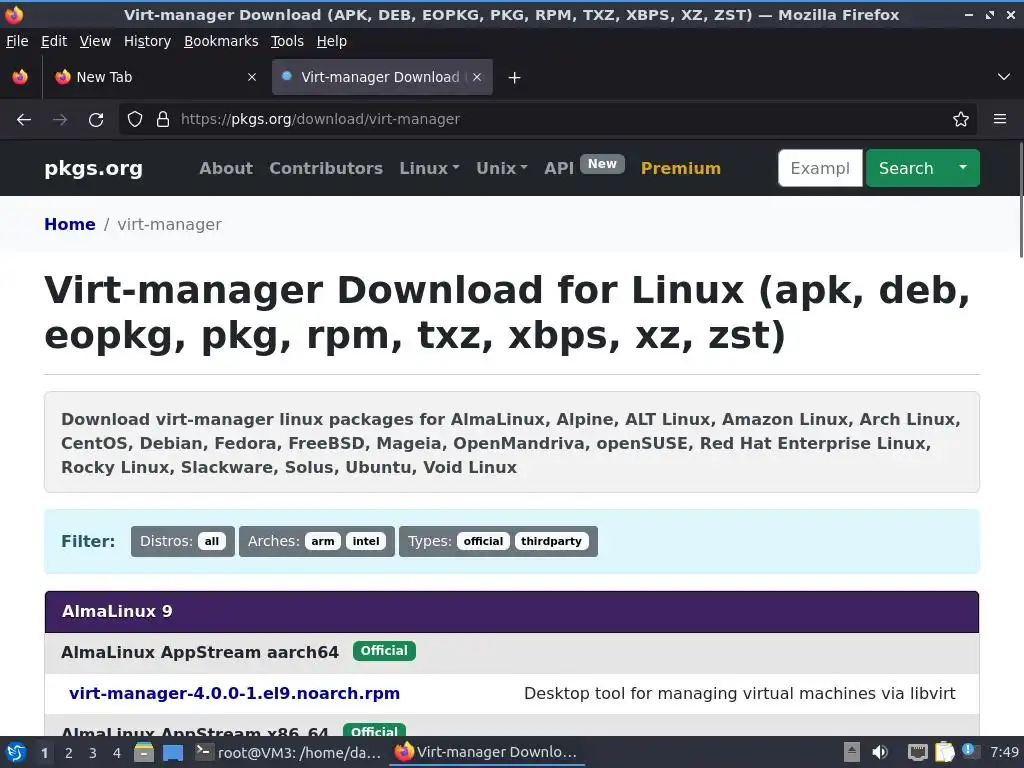This screenshot has width=1024, height=768.
Task: Click the 7:49 clock in taskbar
Action: point(1004,752)
